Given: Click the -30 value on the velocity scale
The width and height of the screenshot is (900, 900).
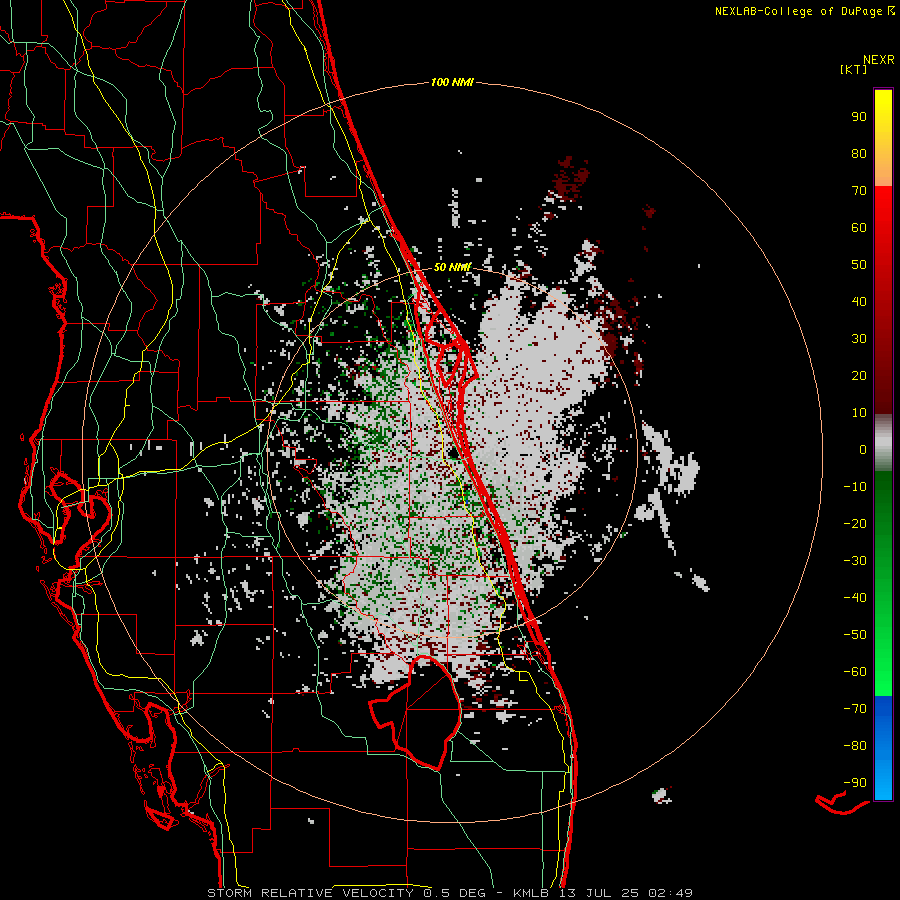Looking at the screenshot, I should 855,561.
